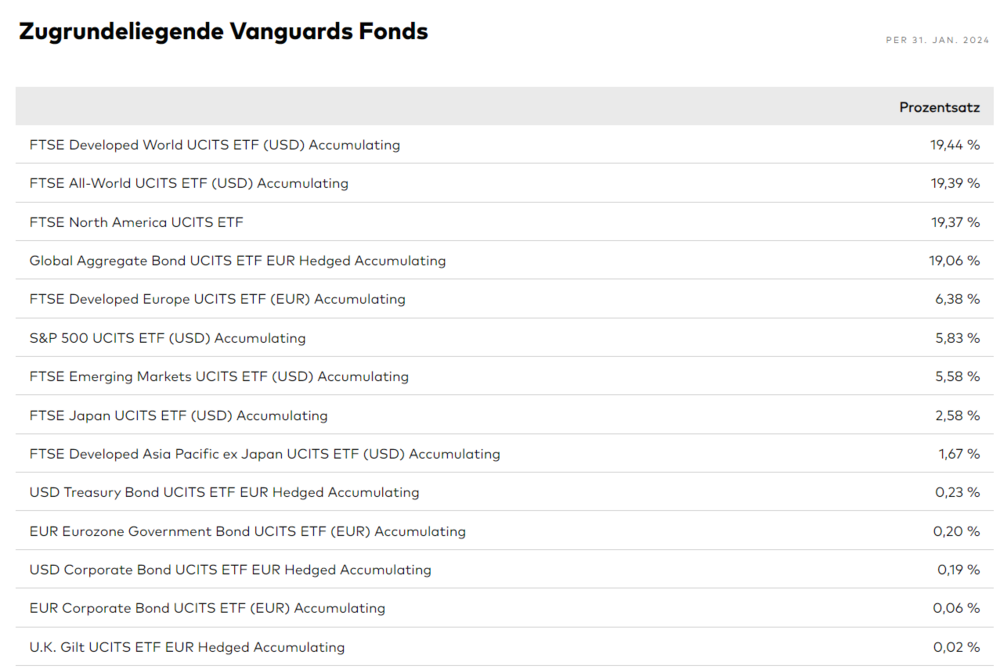
Task: Select EUR Eurozone Government Bond ETF
Action: [247, 531]
